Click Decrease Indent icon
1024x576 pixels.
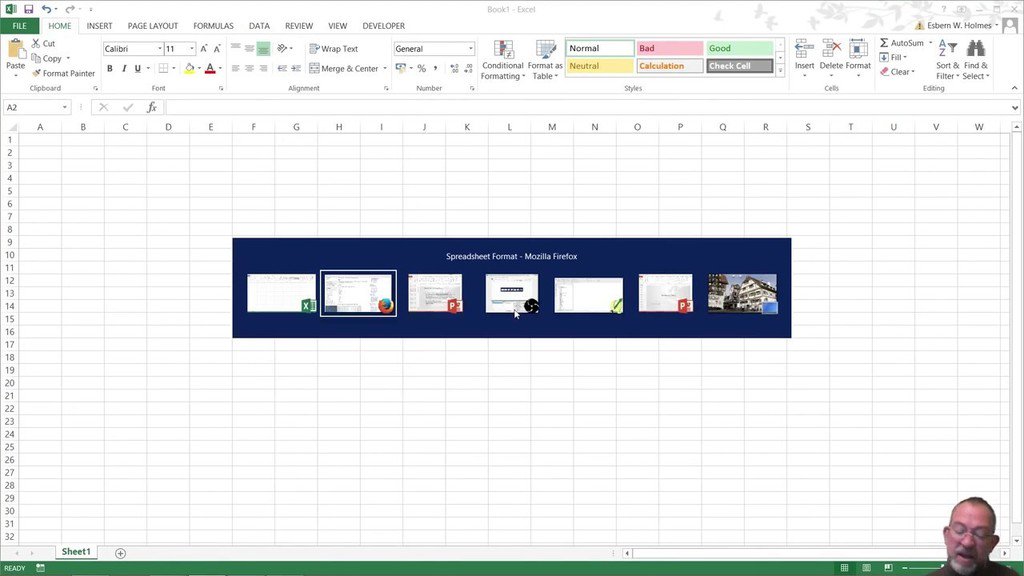[x=282, y=69]
